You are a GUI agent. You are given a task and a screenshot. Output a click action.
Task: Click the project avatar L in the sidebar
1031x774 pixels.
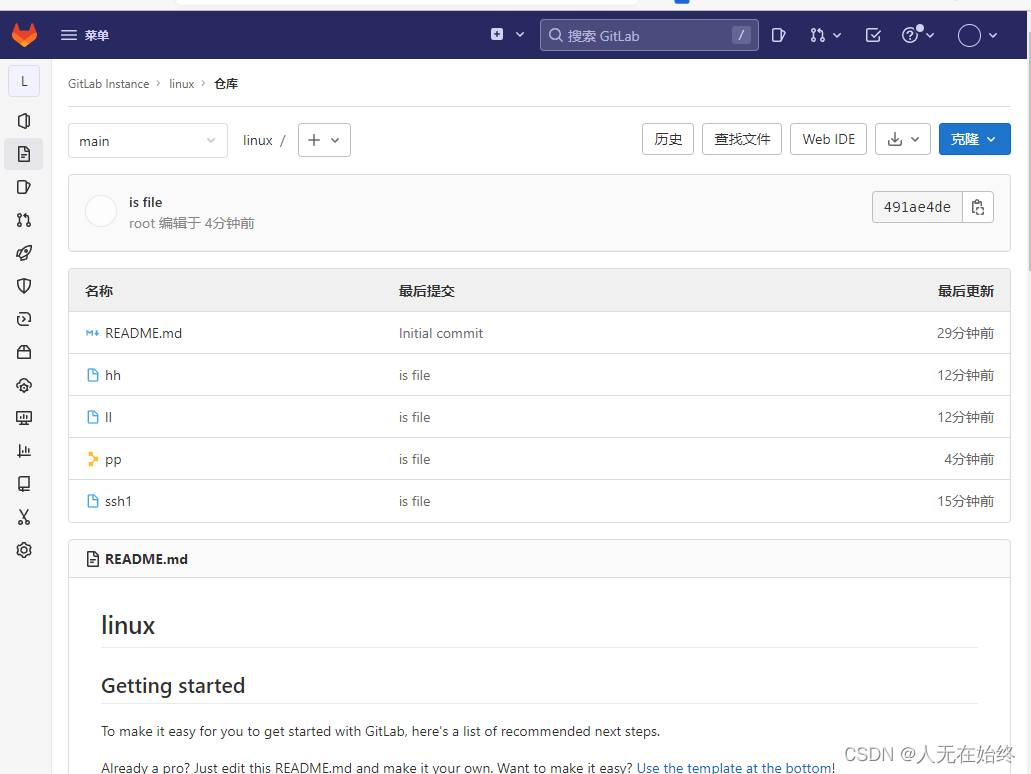(24, 82)
